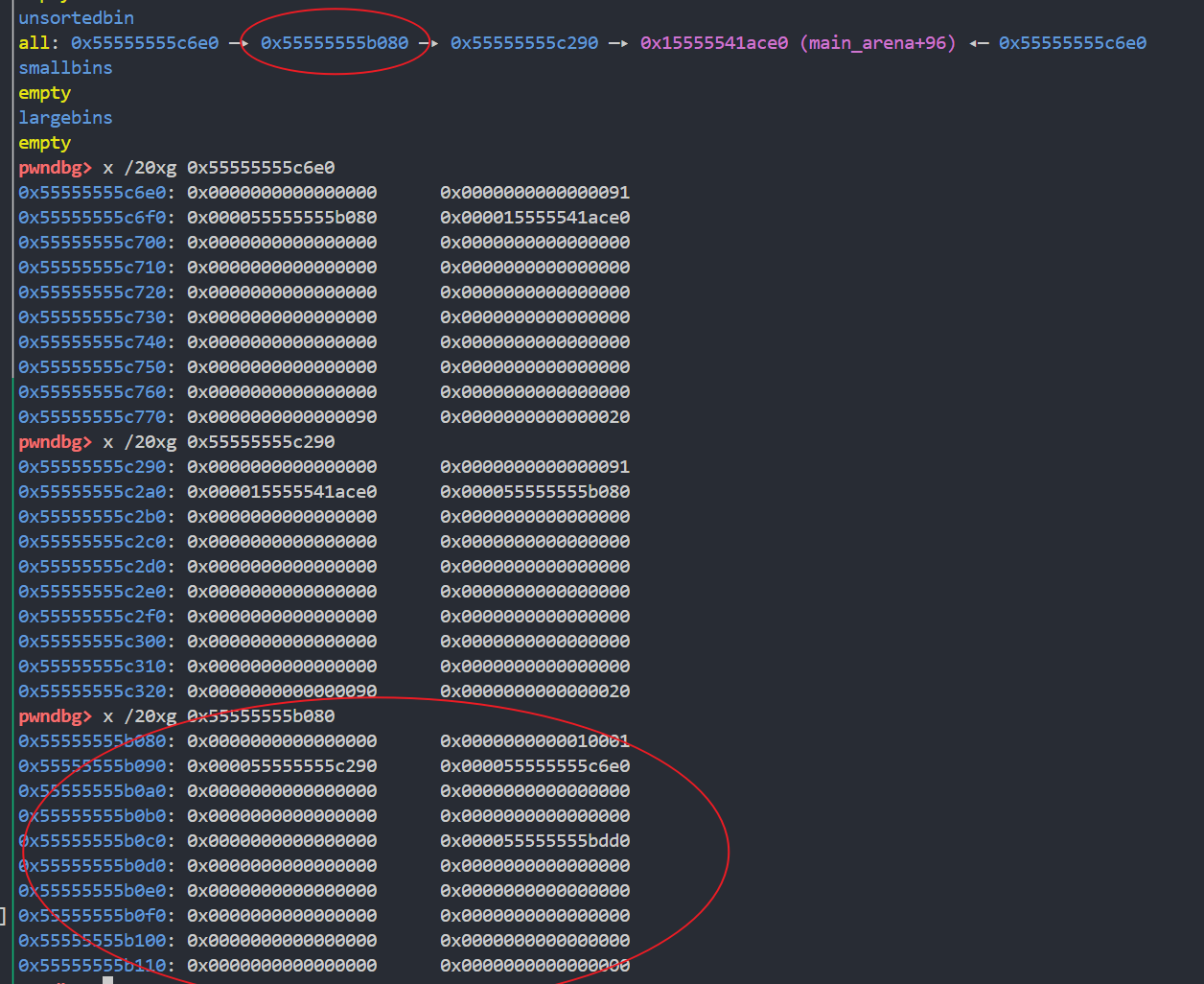Image resolution: width=1204 pixels, height=984 pixels.
Task: Select the chunk size value 0x0000000000010001
Action: pyautogui.click(x=534, y=740)
